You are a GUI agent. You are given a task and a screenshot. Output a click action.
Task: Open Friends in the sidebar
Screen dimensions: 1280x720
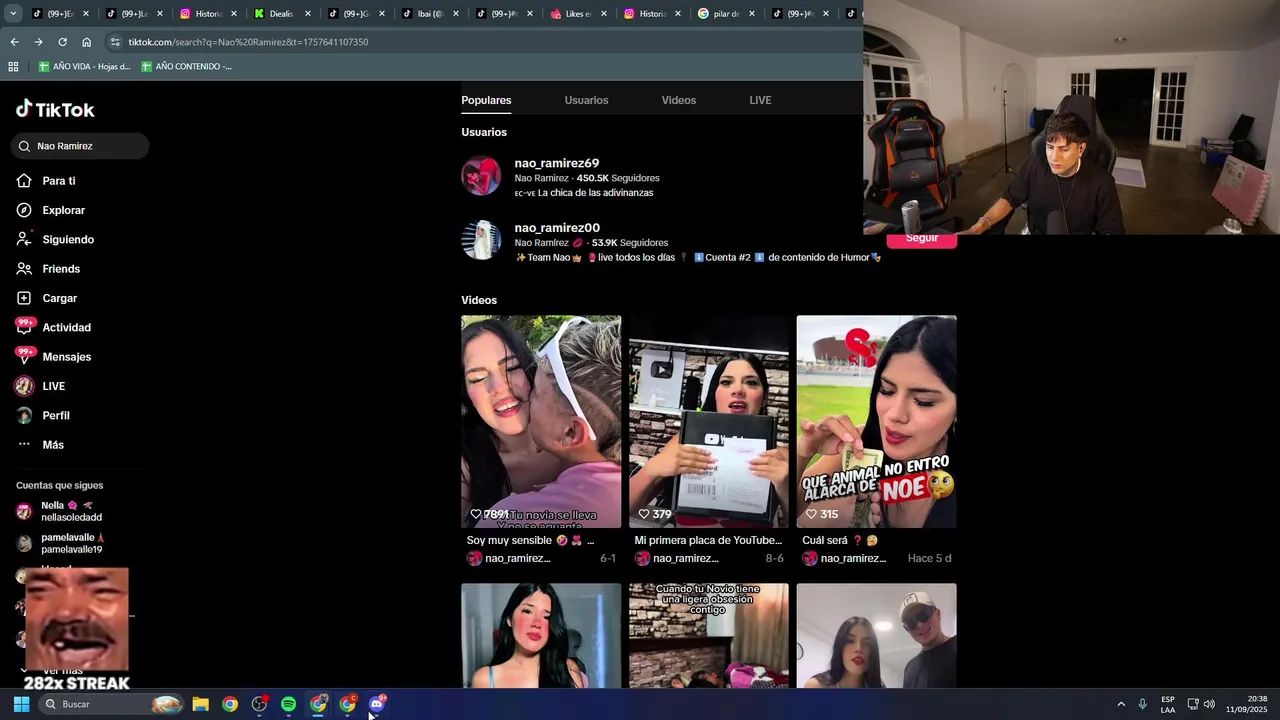click(48, 269)
